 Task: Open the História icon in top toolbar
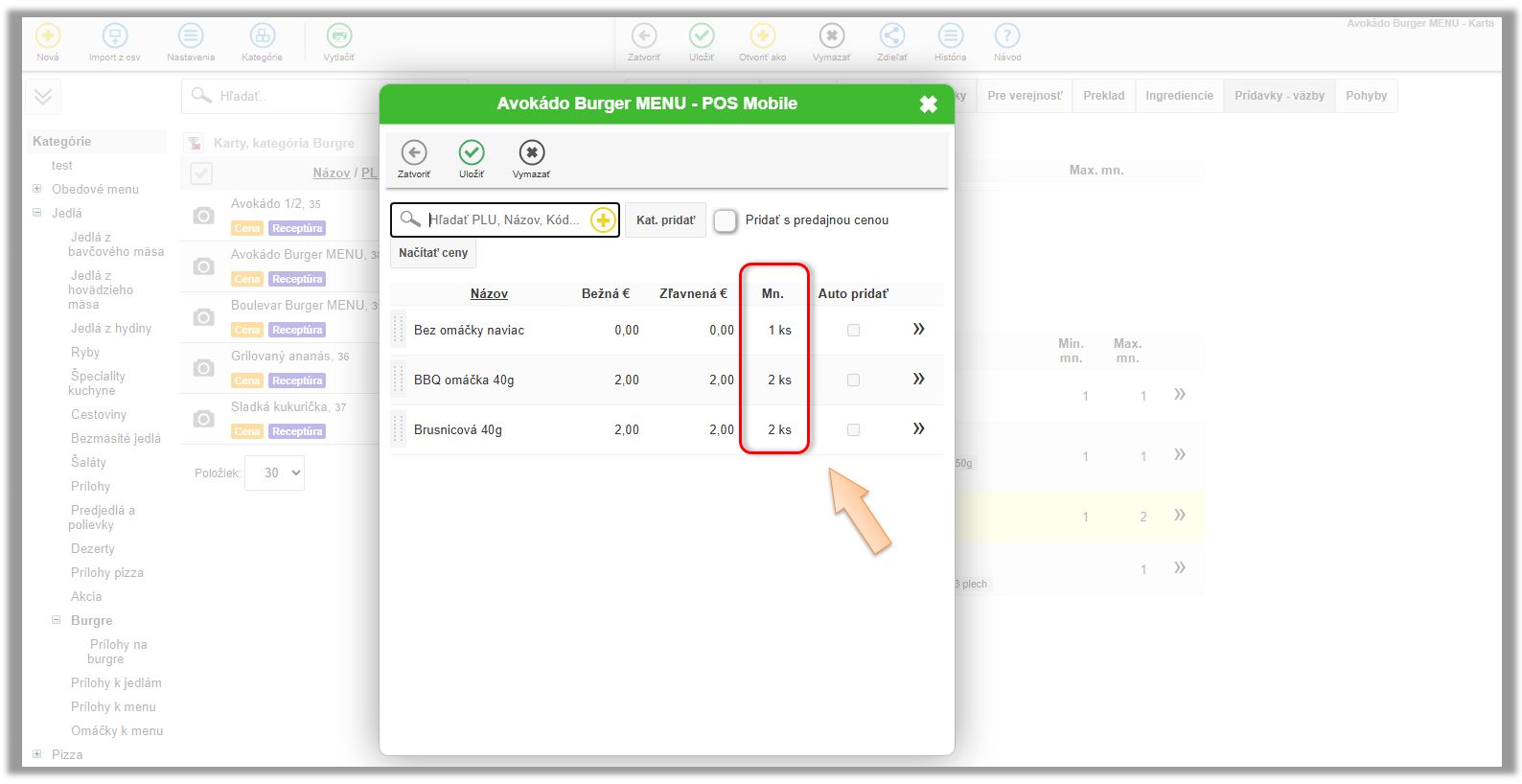(950, 36)
